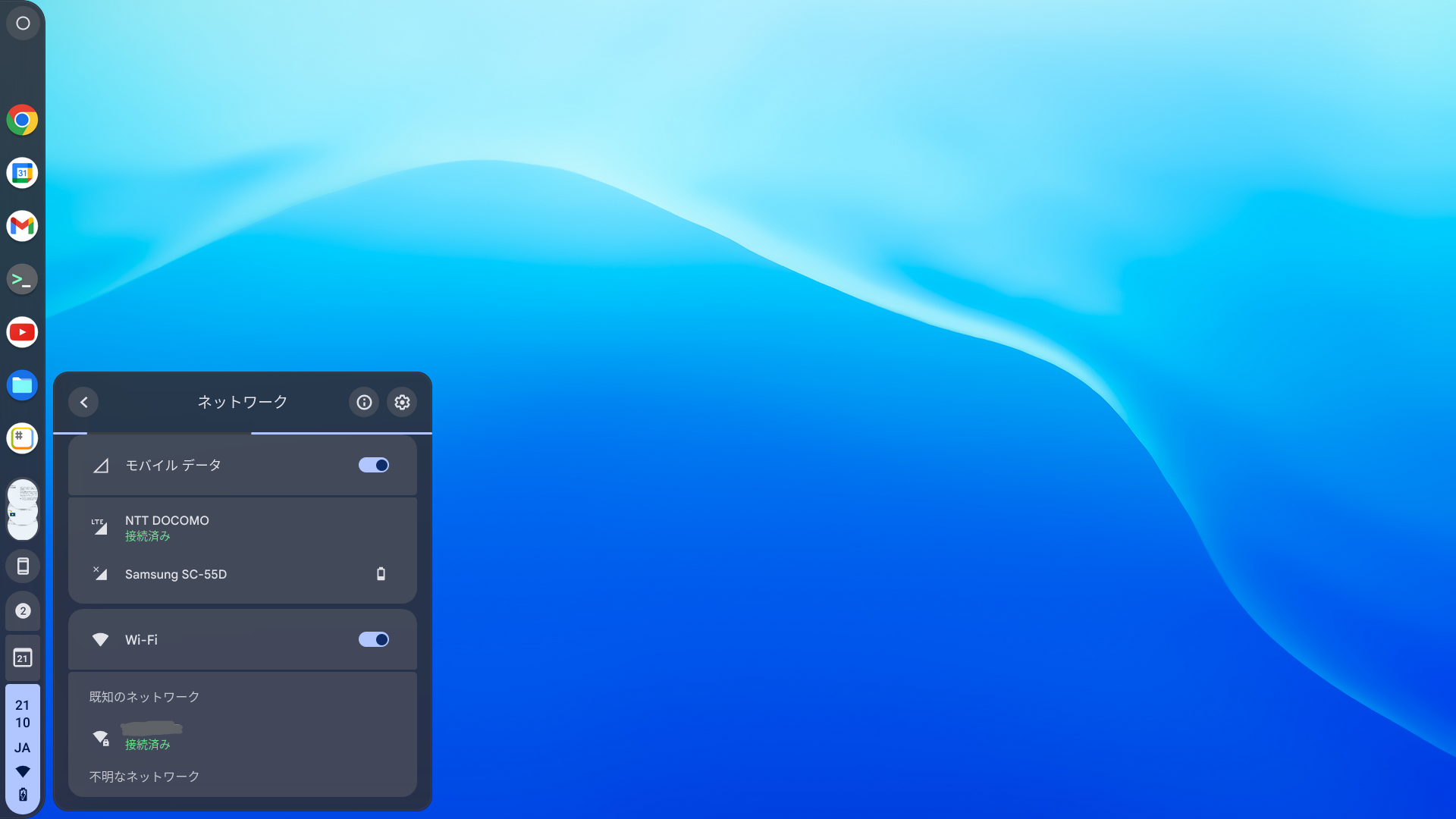Go back from ネットワーク panel

coord(84,402)
